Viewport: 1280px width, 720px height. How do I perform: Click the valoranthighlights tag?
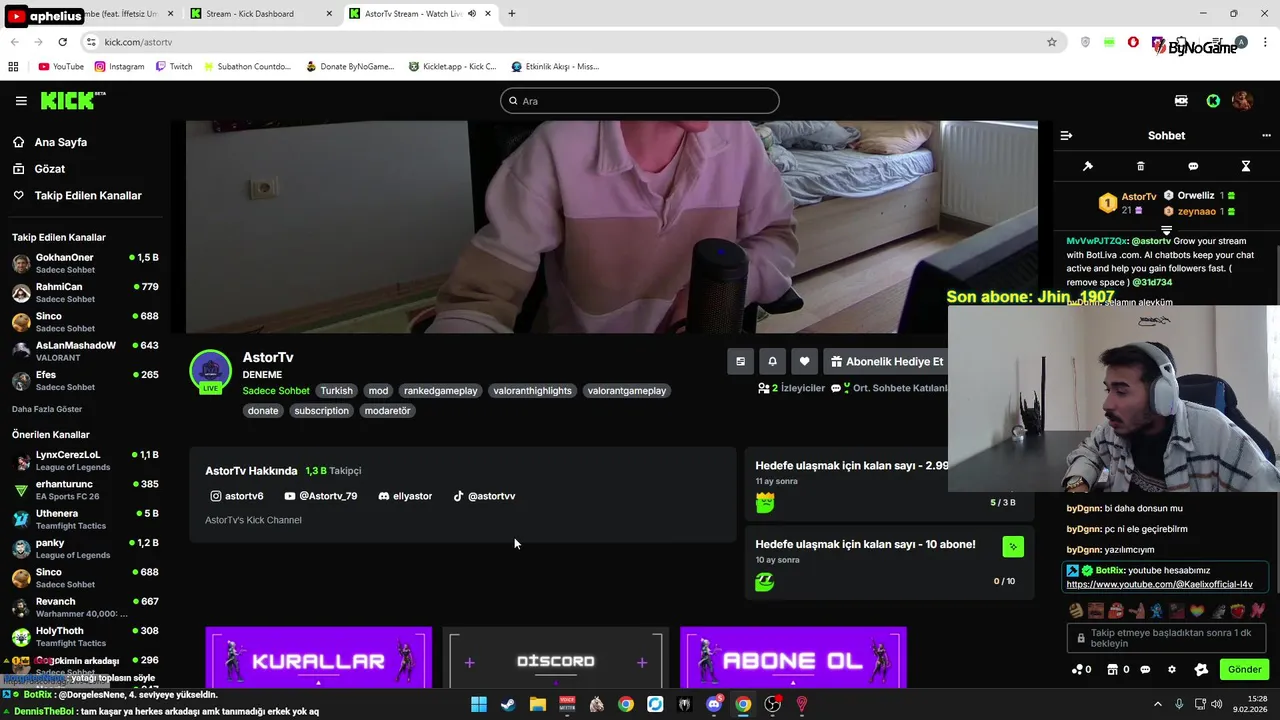pyautogui.click(x=532, y=391)
